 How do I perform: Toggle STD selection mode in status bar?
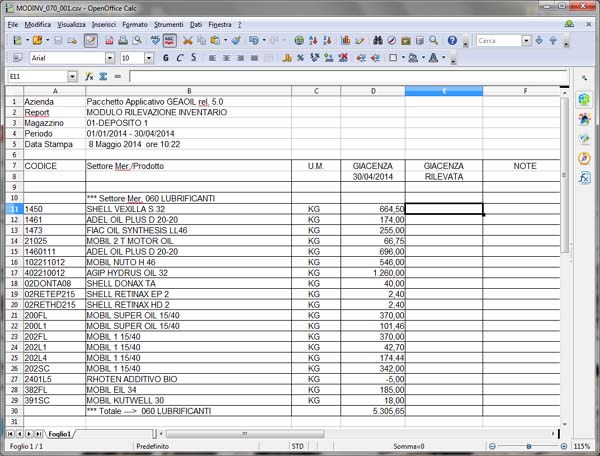click(297, 446)
